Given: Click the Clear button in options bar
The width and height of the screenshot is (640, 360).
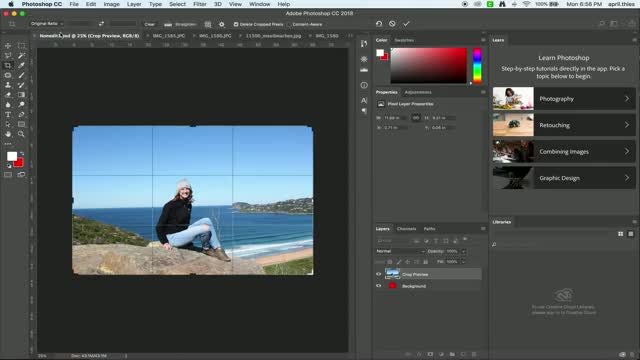Looking at the screenshot, I should coord(149,24).
